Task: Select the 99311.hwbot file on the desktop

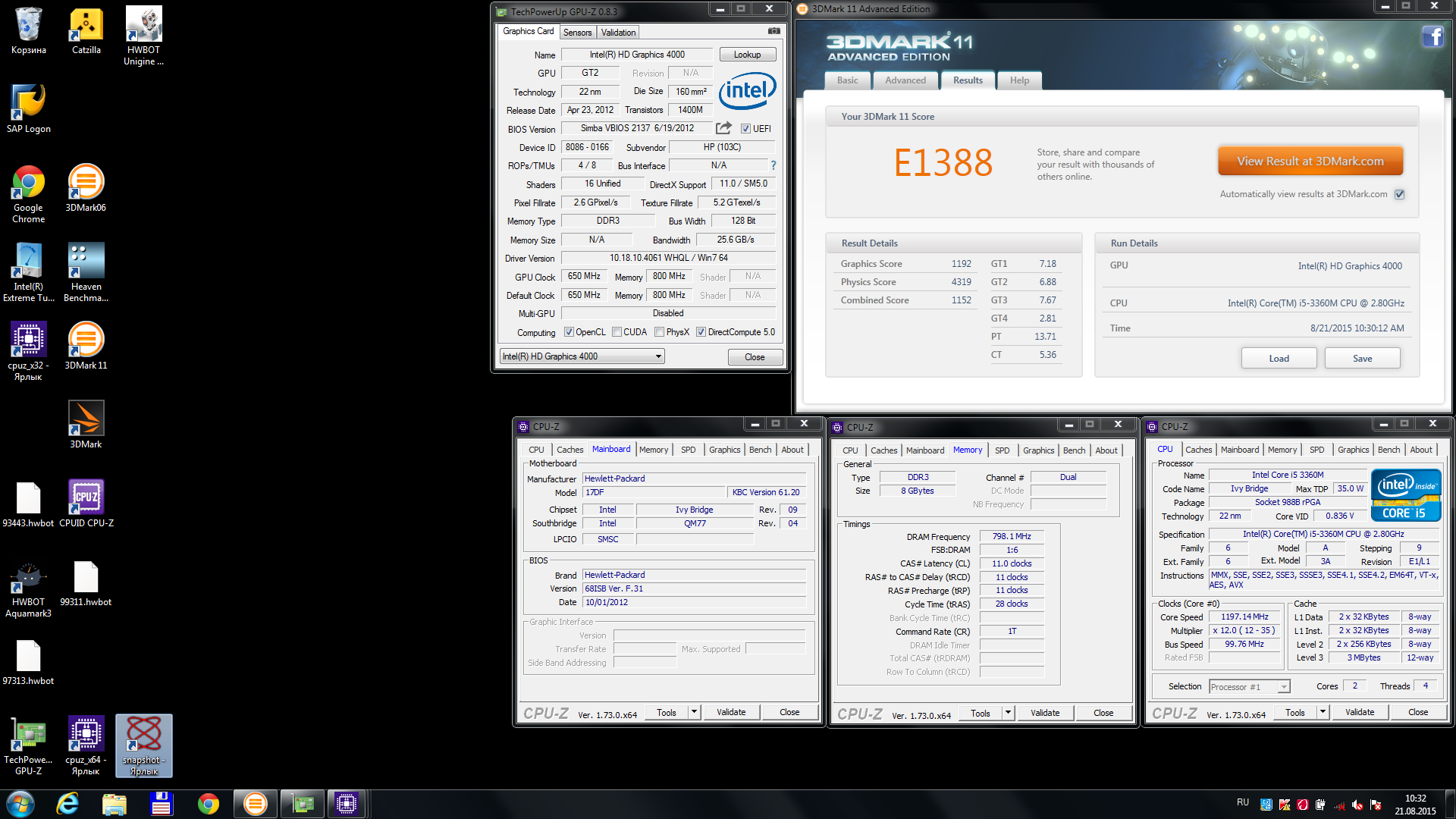Action: pyautogui.click(x=86, y=583)
